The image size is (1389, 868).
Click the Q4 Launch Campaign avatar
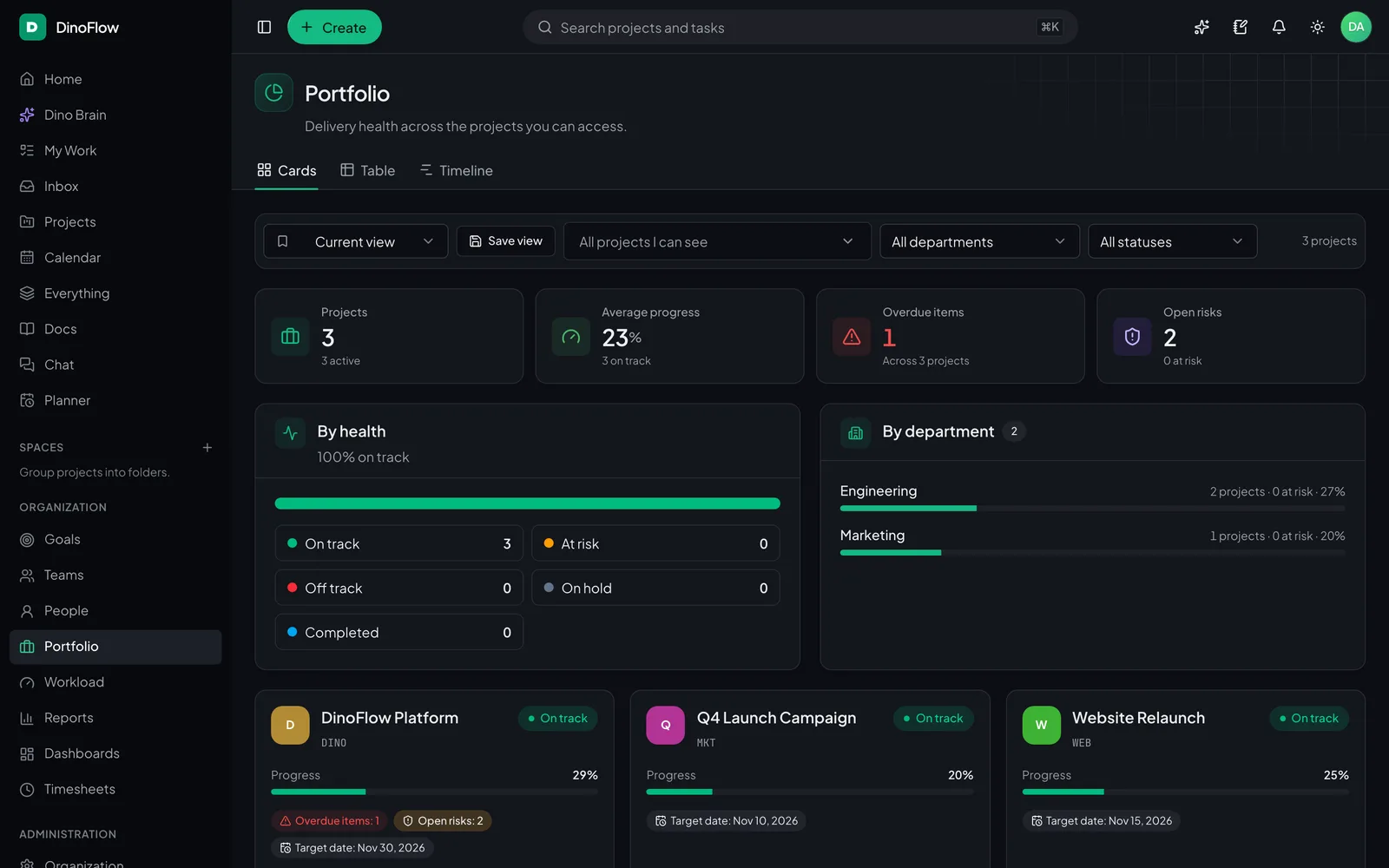coord(666,726)
